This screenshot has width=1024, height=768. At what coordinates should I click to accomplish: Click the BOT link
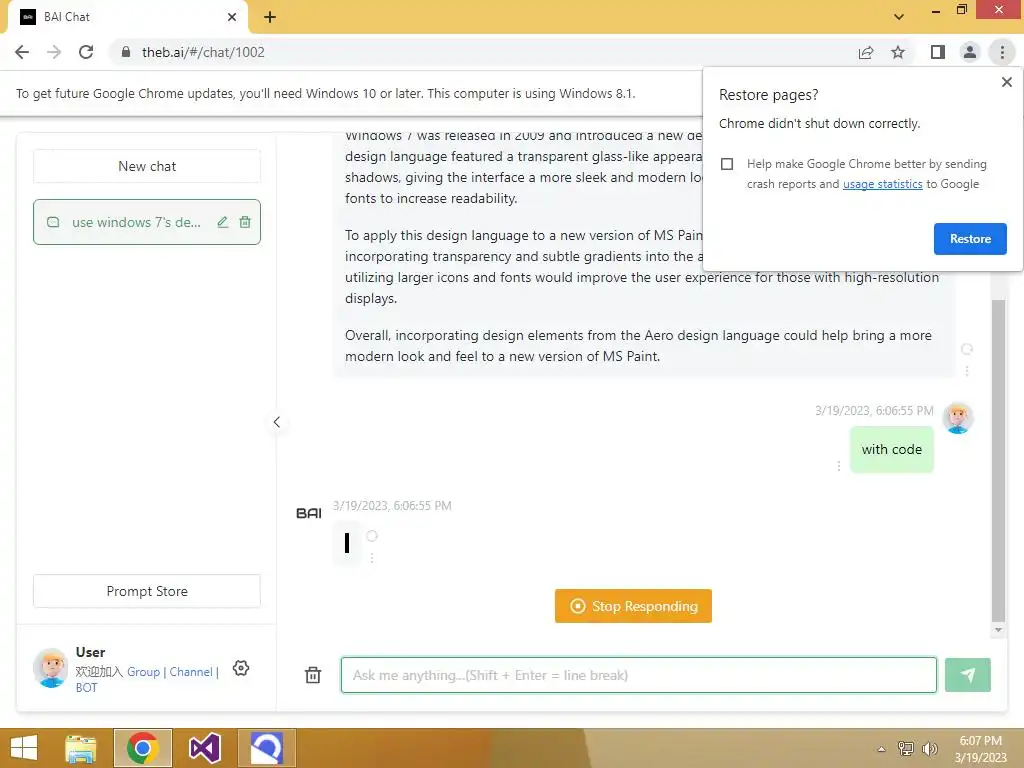pyautogui.click(x=86, y=688)
